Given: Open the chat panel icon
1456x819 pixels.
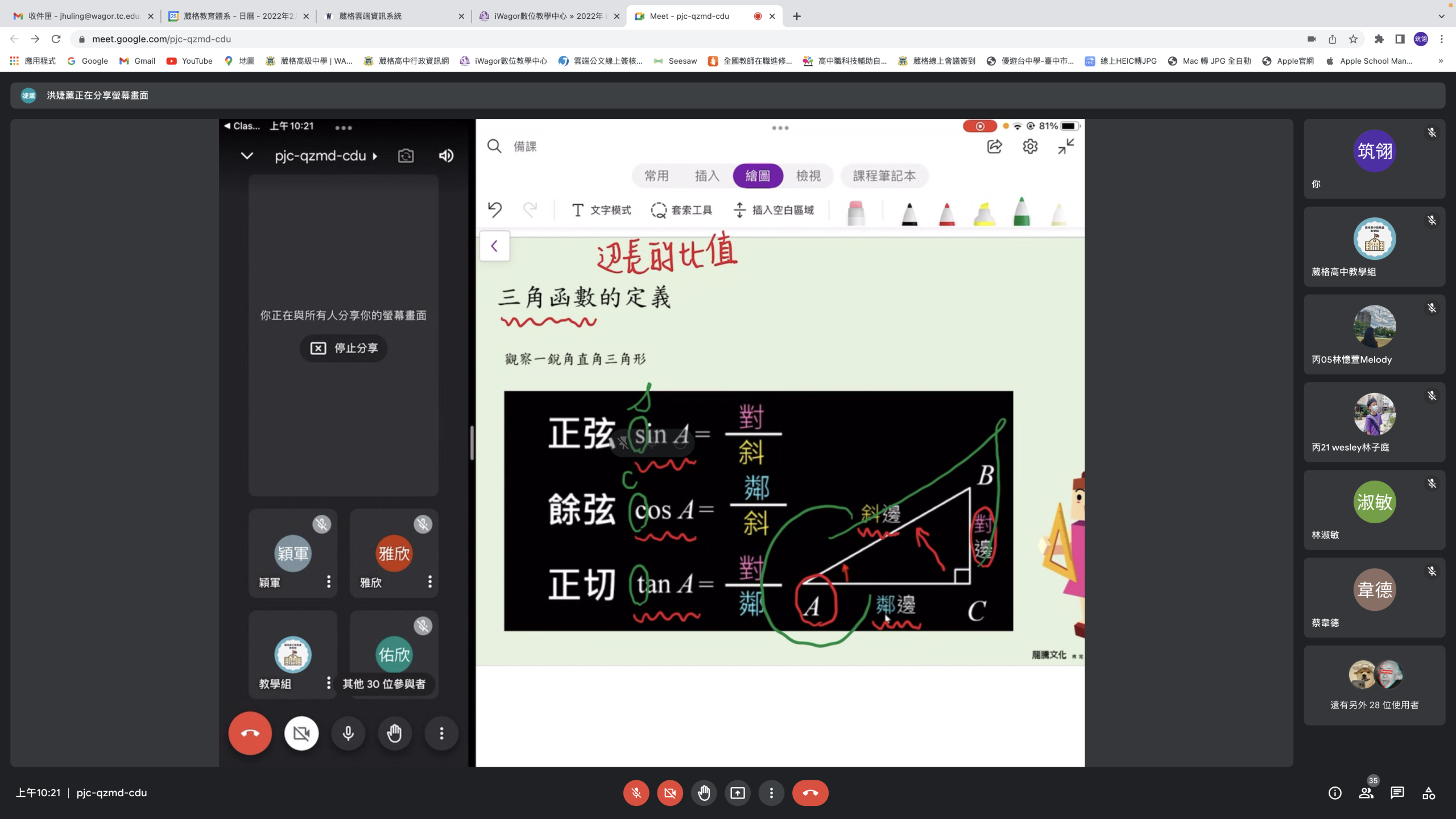Looking at the screenshot, I should (1397, 793).
